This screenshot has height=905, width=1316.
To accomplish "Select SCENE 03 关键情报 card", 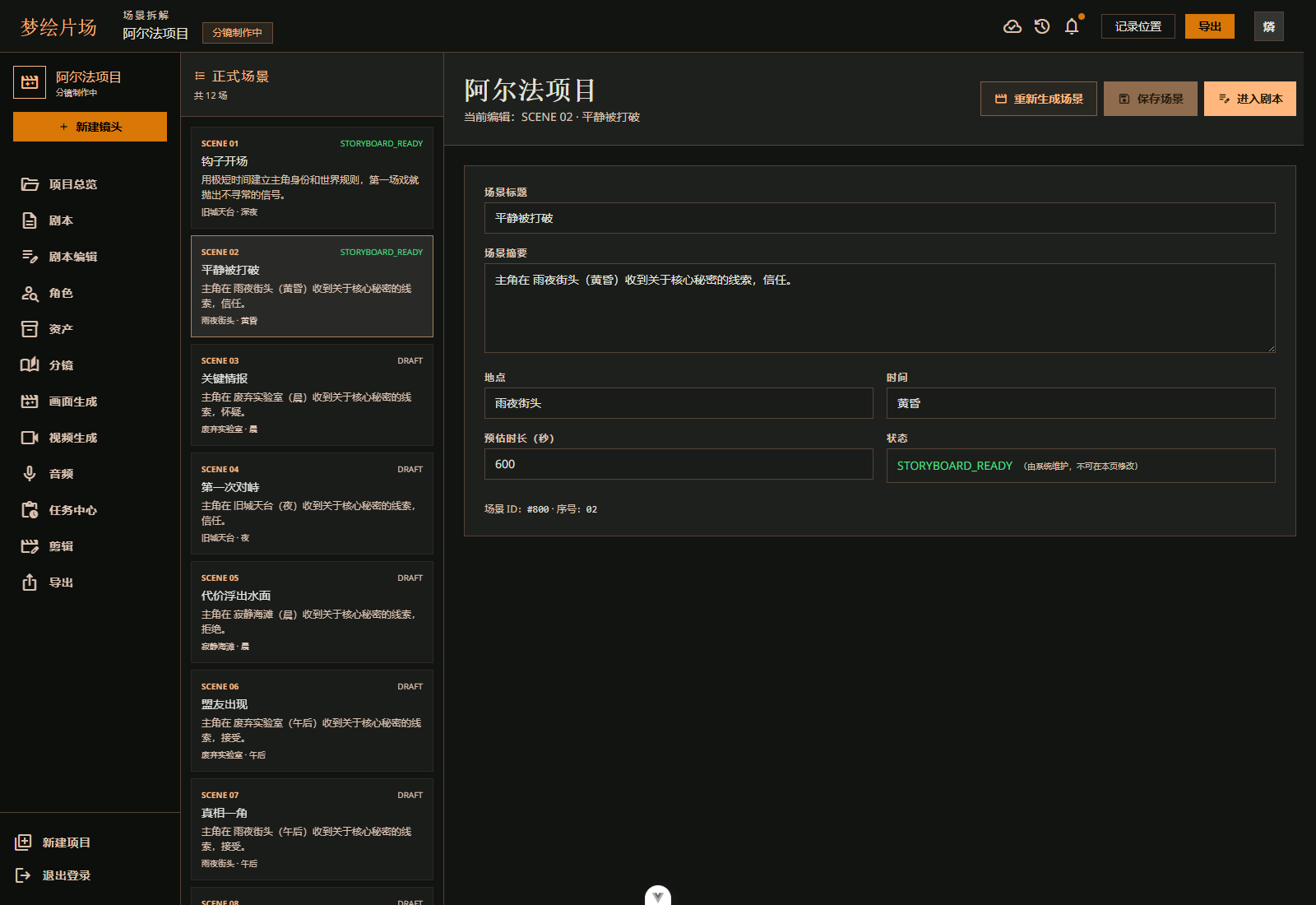I will click(x=312, y=395).
